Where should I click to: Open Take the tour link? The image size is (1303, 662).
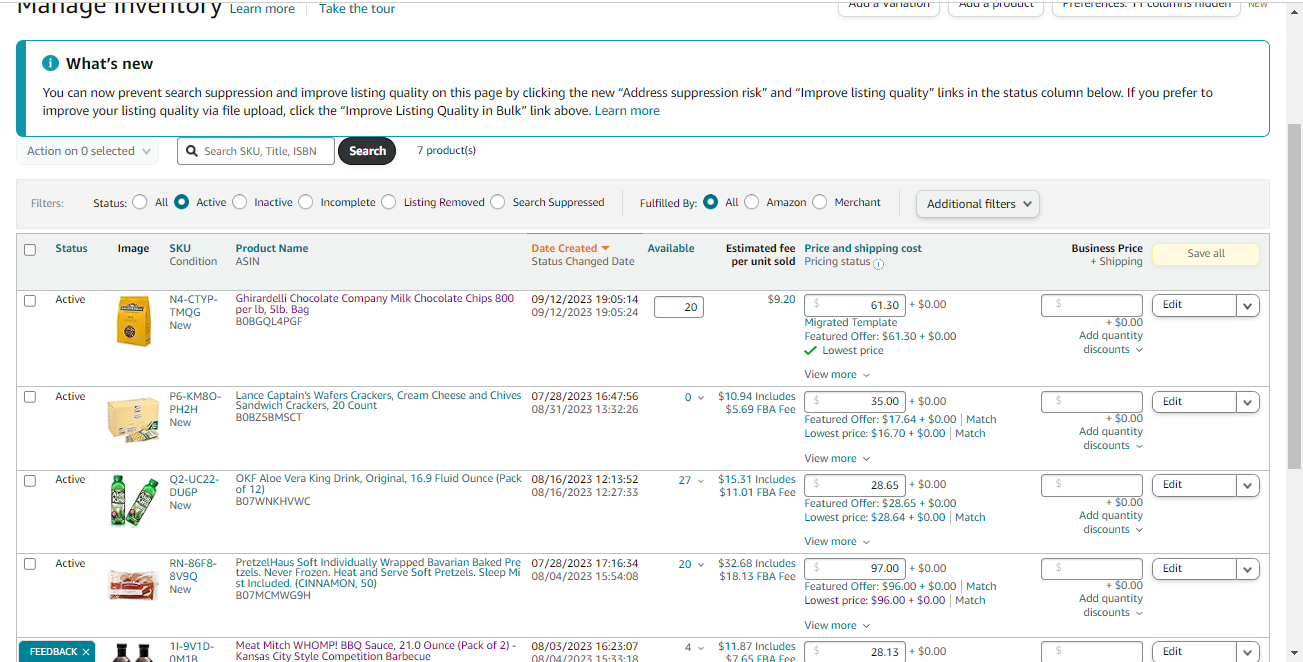click(x=357, y=9)
